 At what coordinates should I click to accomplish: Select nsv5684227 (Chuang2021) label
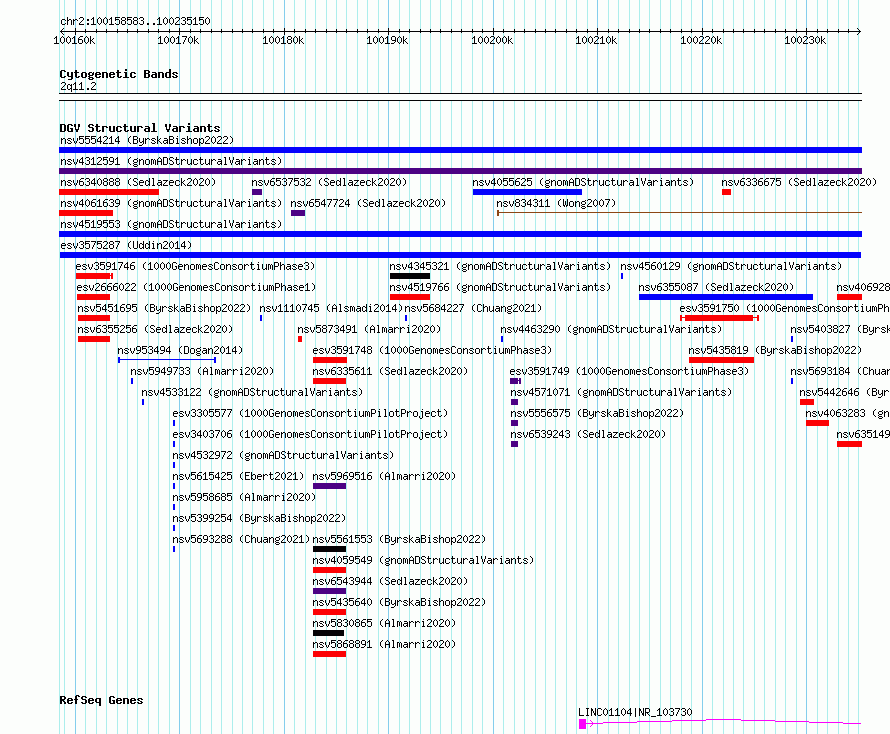tap(473, 308)
